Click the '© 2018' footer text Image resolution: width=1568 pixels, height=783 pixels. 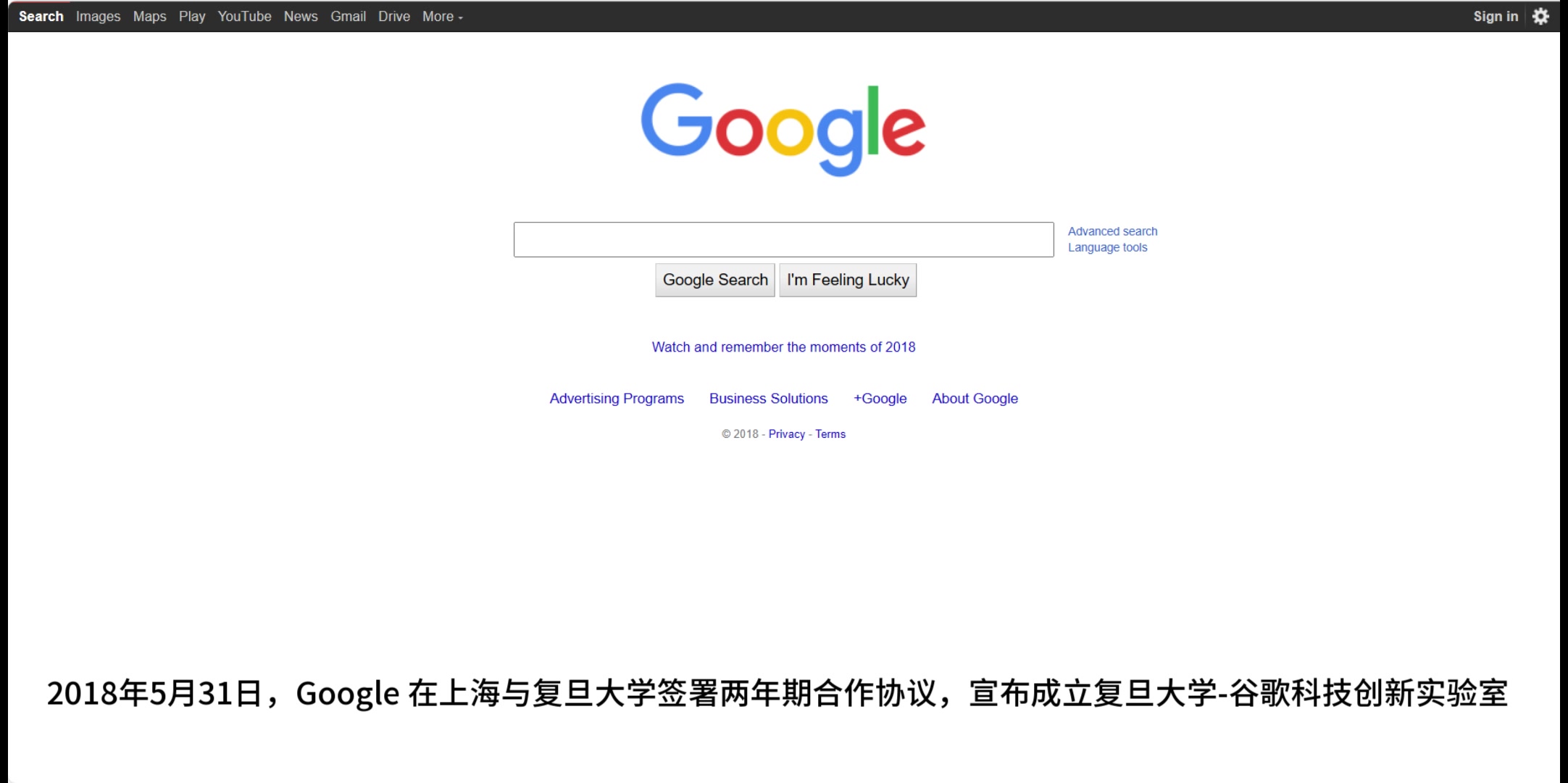click(740, 434)
